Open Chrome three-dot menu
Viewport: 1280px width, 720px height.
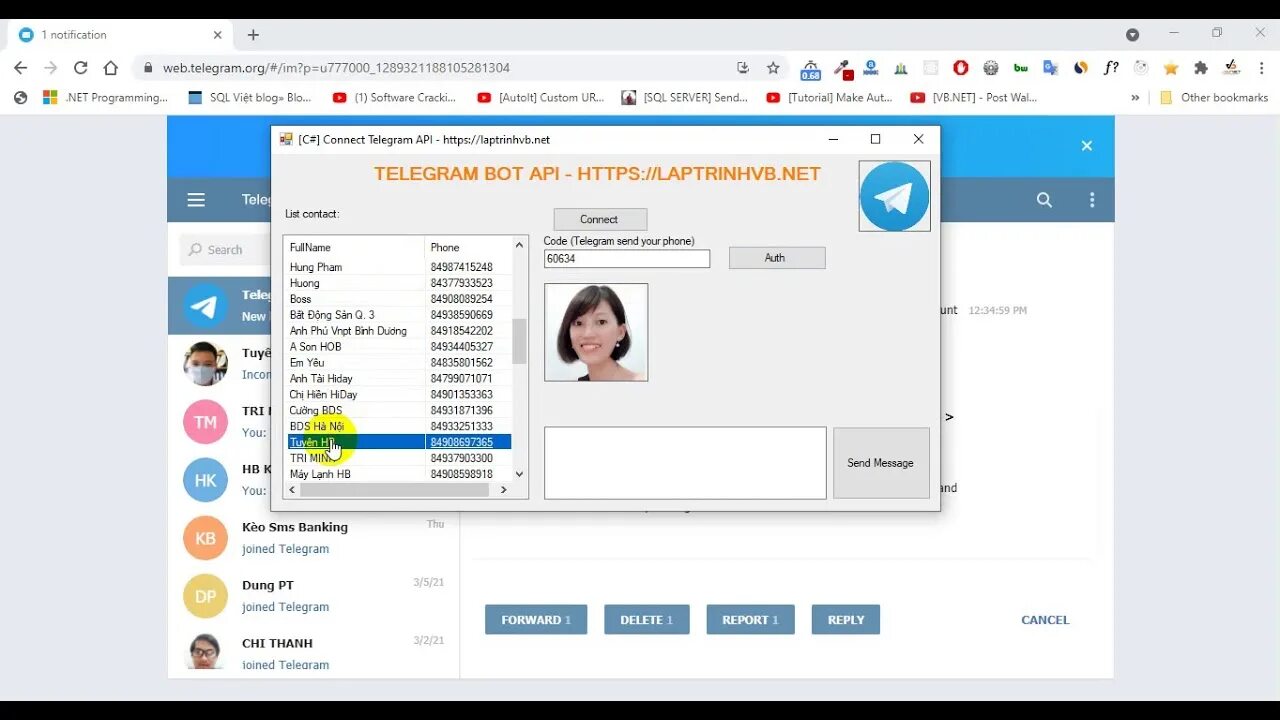click(1261, 68)
